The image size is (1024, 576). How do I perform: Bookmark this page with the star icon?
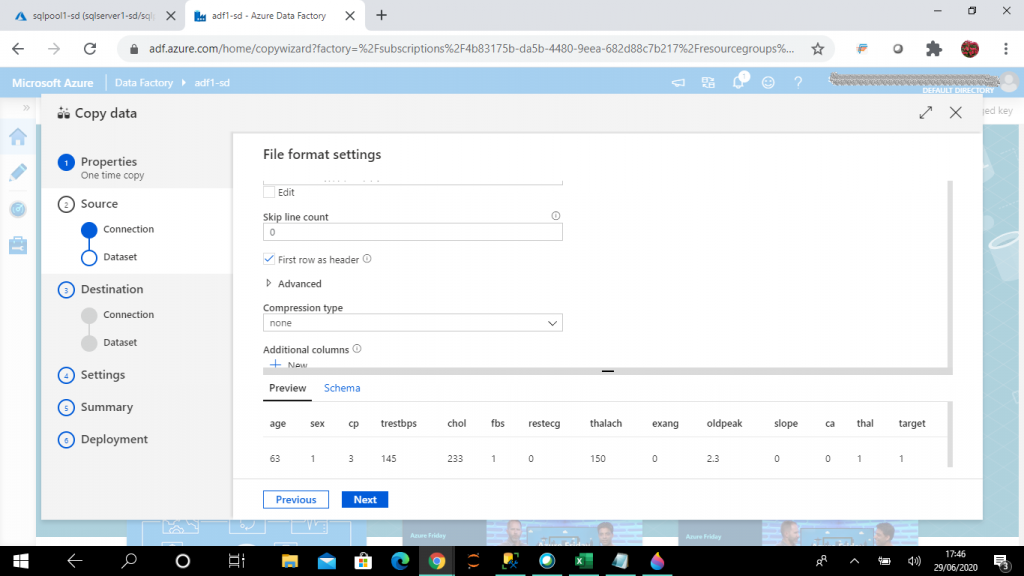click(818, 48)
